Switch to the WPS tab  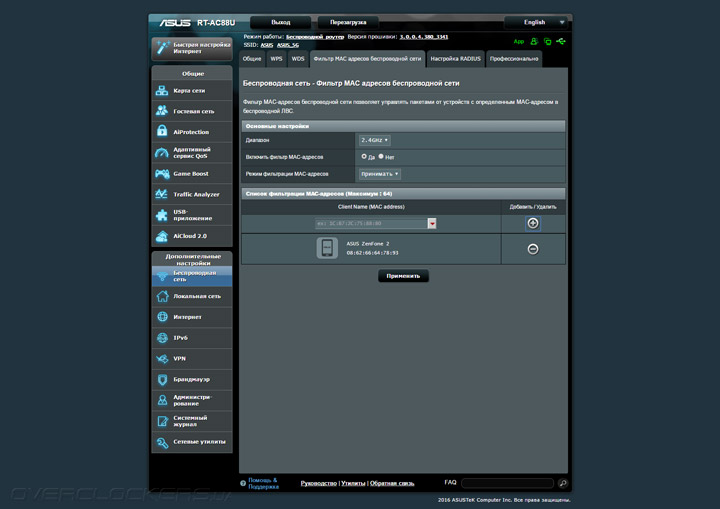click(x=276, y=59)
